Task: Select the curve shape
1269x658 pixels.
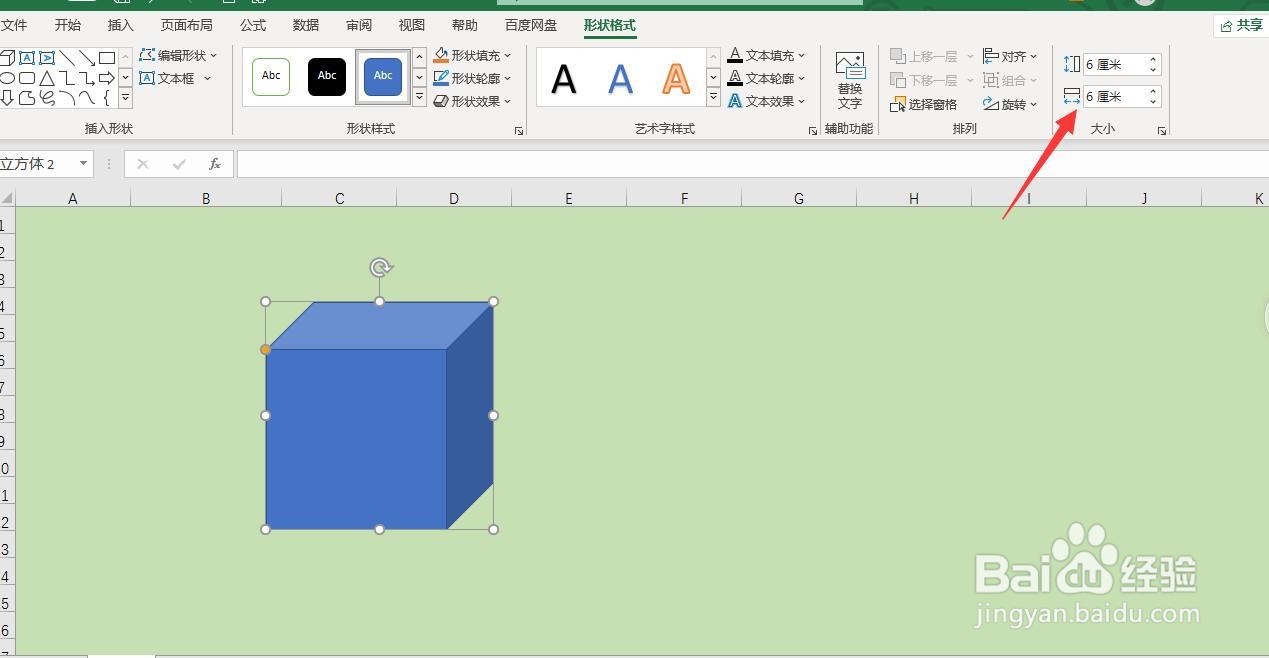Action: pyautogui.click(x=87, y=97)
